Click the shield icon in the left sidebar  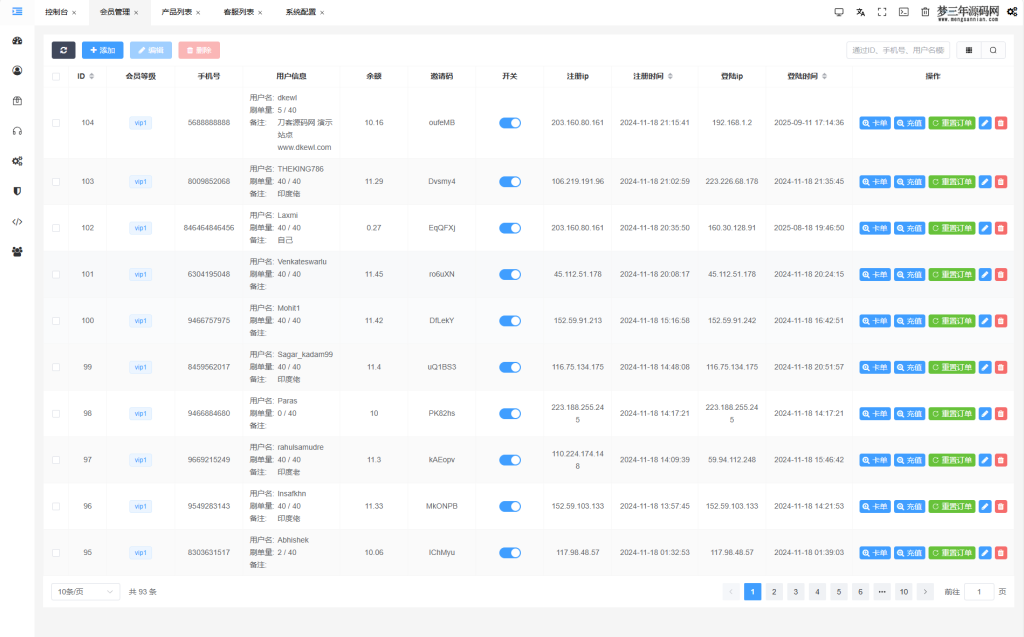17,191
